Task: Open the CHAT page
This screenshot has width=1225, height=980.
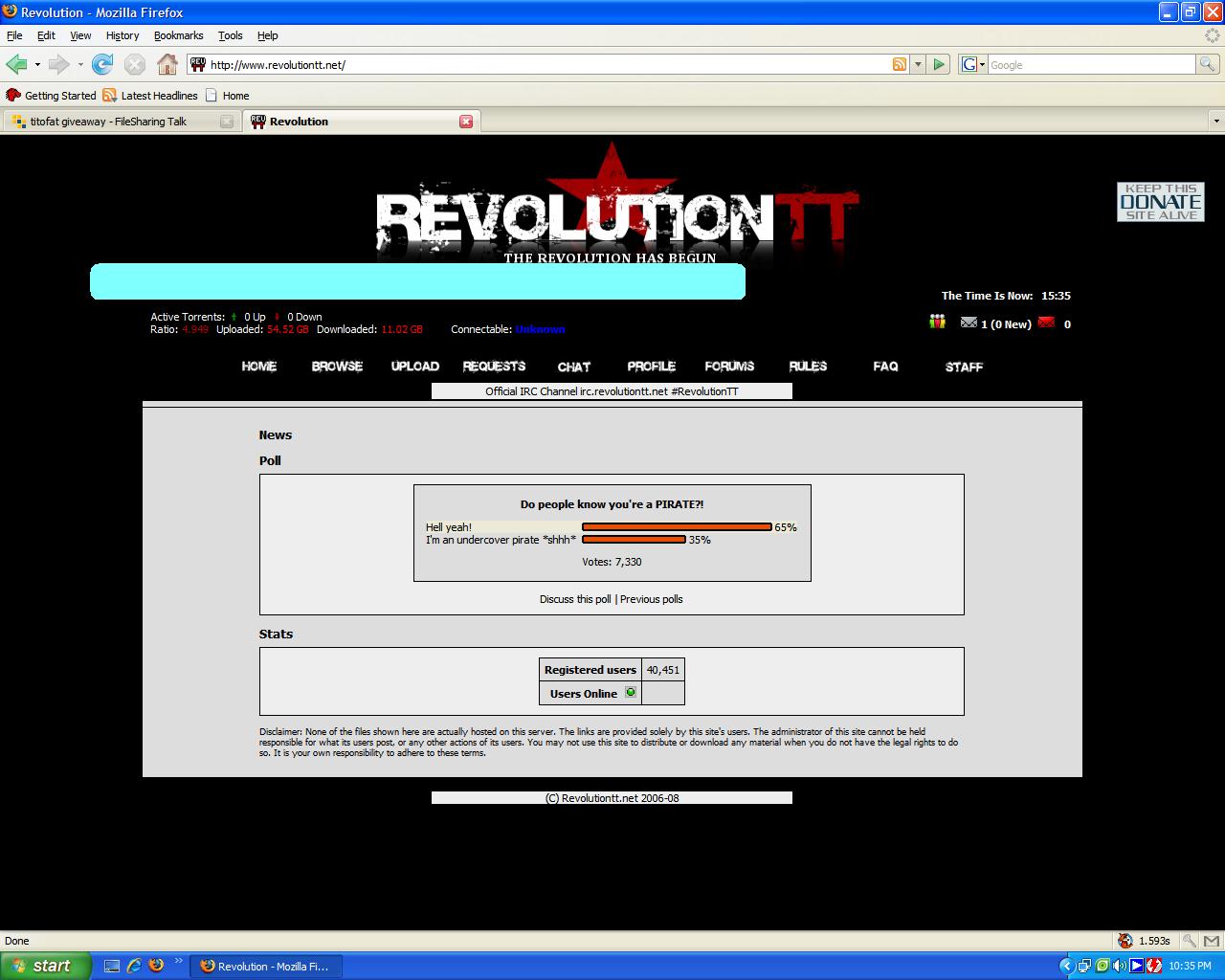Action: [574, 367]
